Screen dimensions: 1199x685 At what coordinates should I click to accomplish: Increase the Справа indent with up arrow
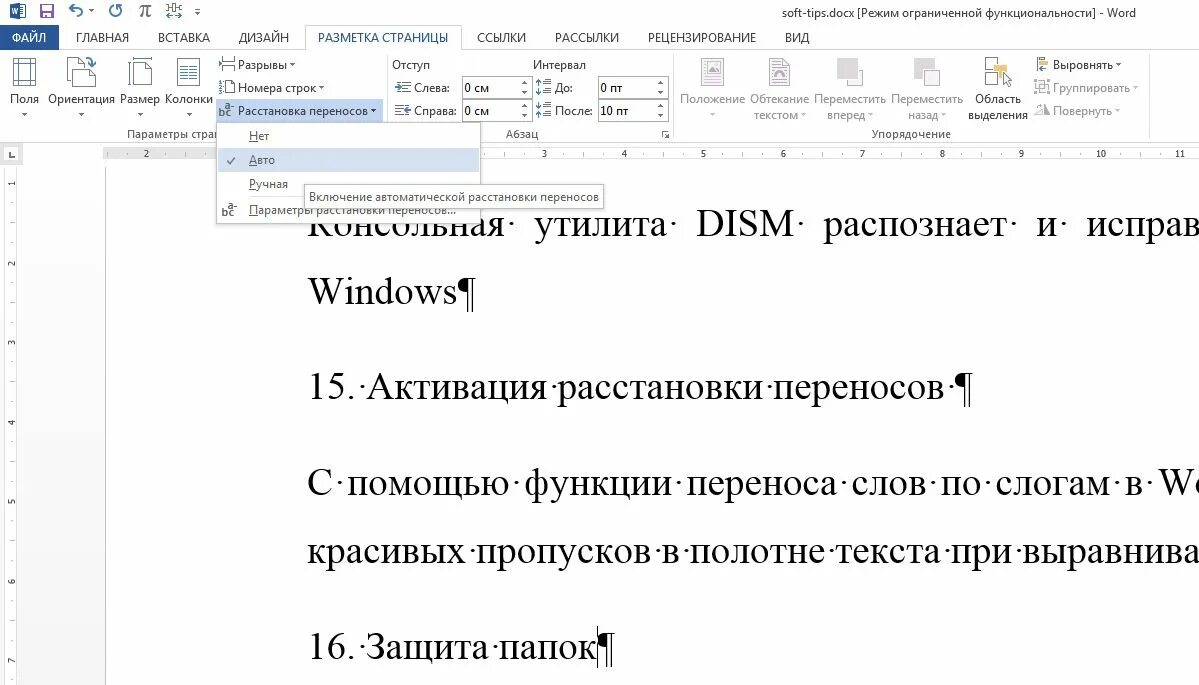tap(525, 106)
